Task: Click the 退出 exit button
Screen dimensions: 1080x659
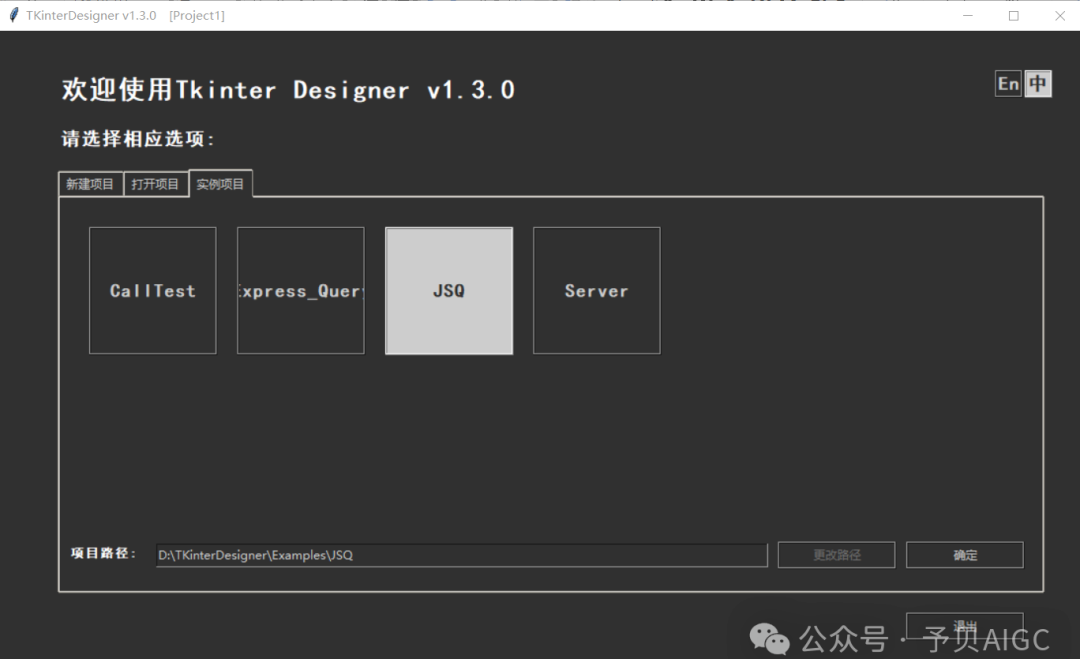Action: click(965, 626)
